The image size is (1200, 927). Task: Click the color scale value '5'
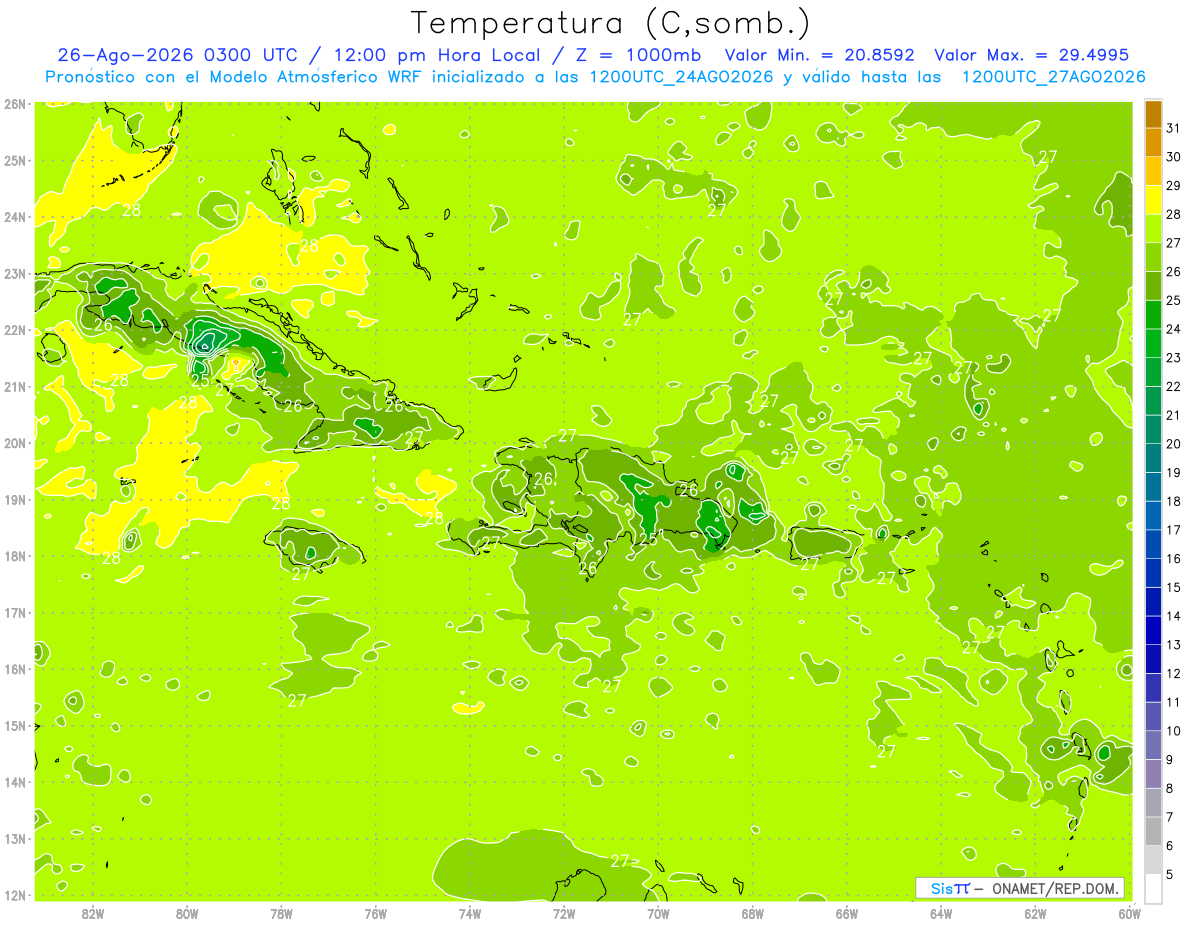[x=1169, y=875]
